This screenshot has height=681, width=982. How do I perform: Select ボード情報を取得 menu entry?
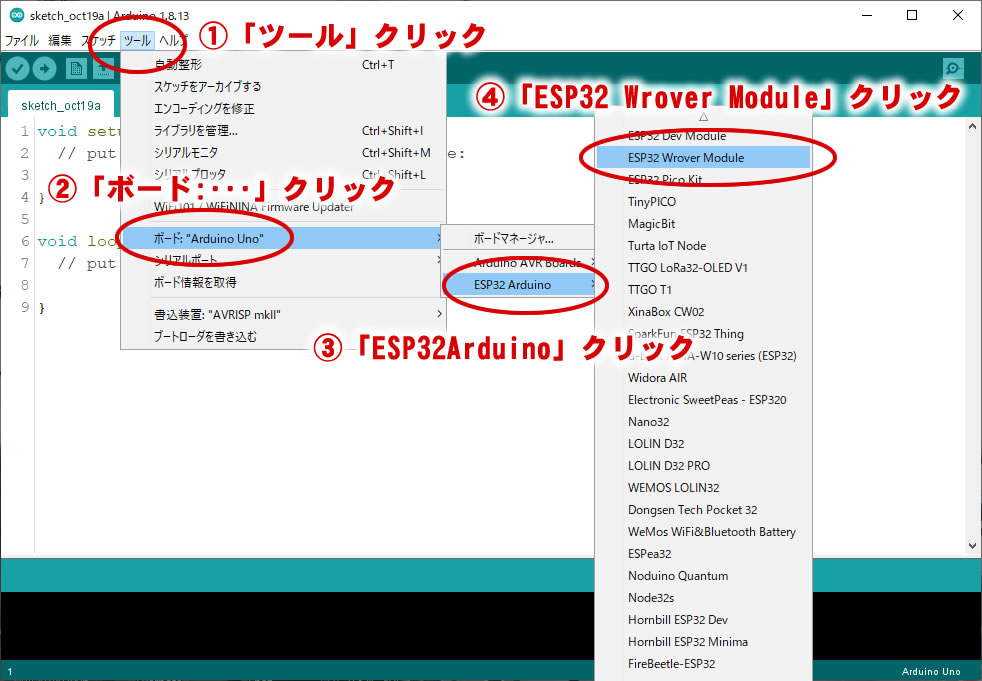point(283,282)
